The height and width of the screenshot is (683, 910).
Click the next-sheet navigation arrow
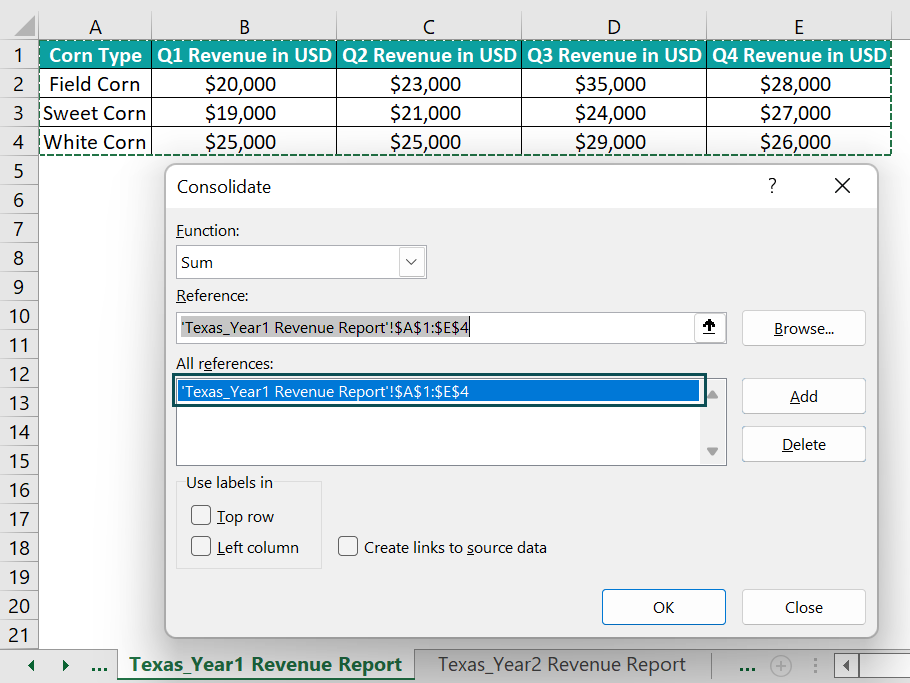(x=65, y=664)
